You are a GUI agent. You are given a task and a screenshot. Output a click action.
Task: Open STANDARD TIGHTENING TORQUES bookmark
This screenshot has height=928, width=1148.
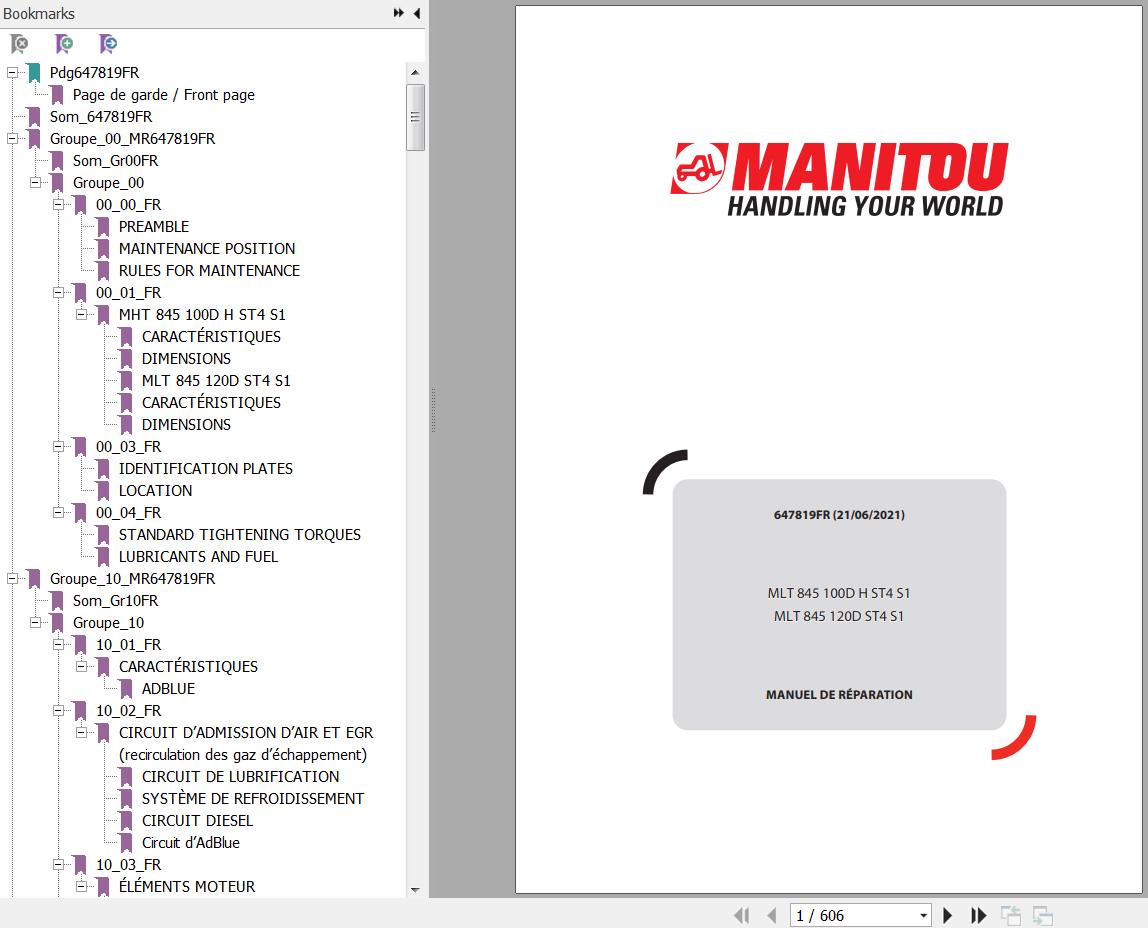[x=239, y=534]
